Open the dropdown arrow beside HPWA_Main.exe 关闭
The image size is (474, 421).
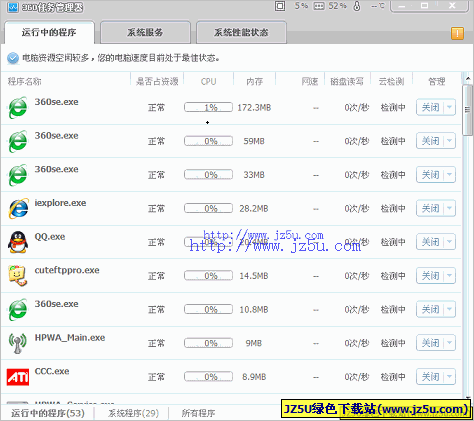tap(450, 343)
